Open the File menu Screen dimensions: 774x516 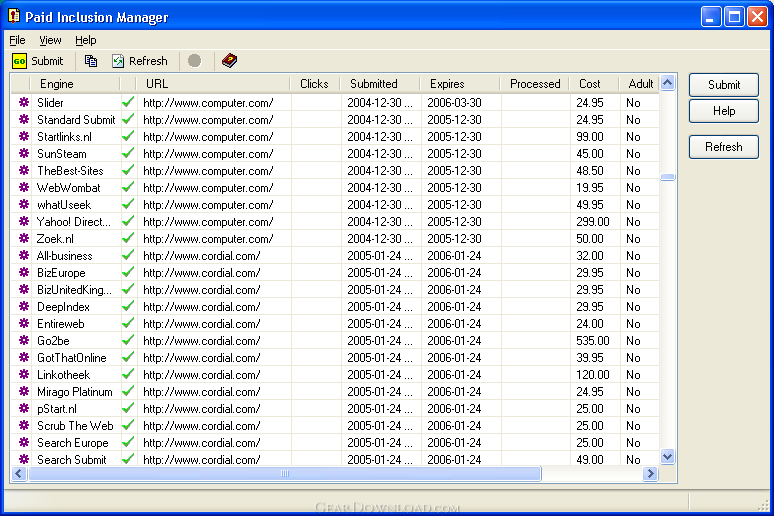tap(17, 40)
